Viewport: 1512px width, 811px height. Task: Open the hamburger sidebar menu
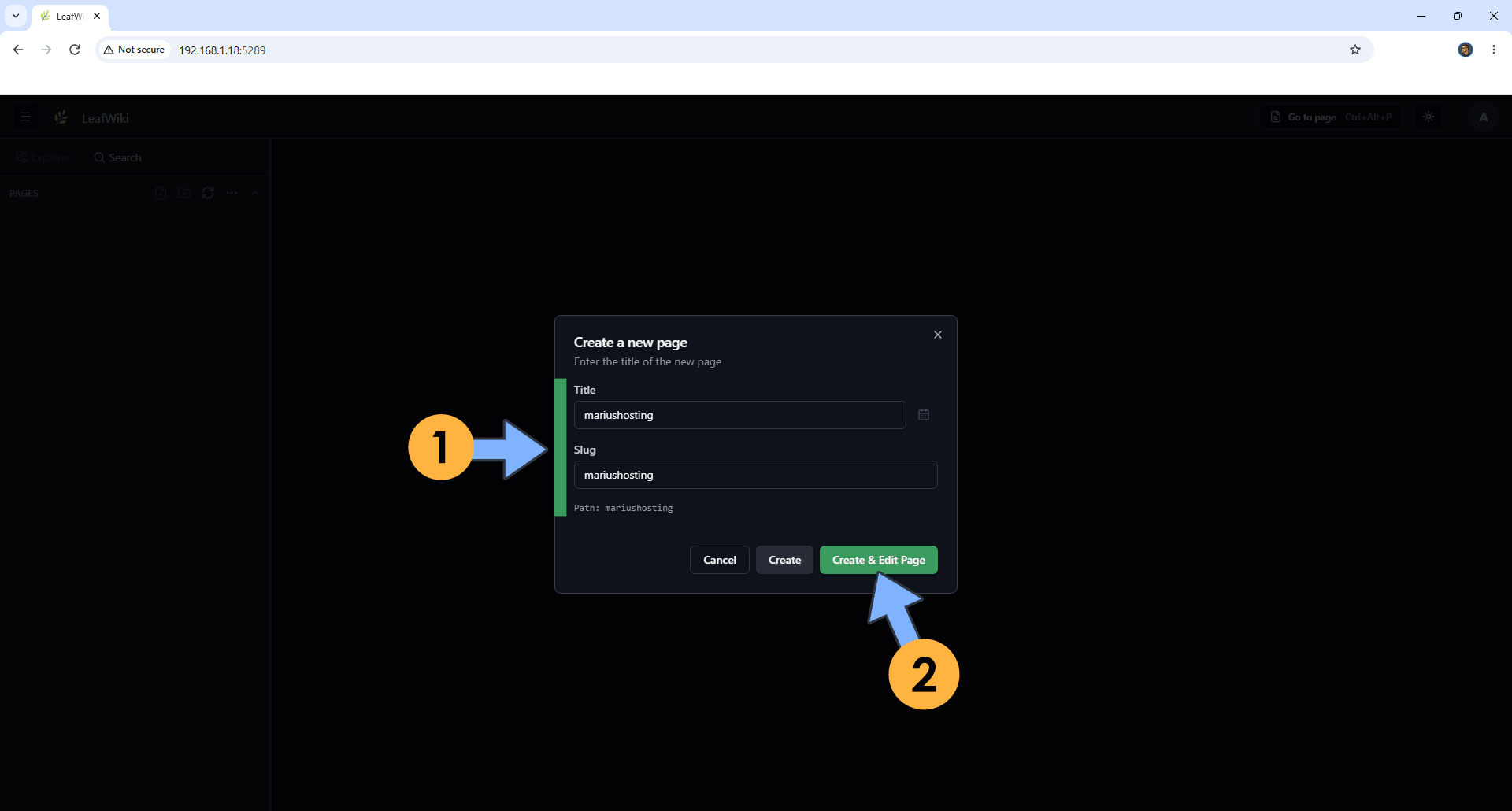click(x=26, y=117)
